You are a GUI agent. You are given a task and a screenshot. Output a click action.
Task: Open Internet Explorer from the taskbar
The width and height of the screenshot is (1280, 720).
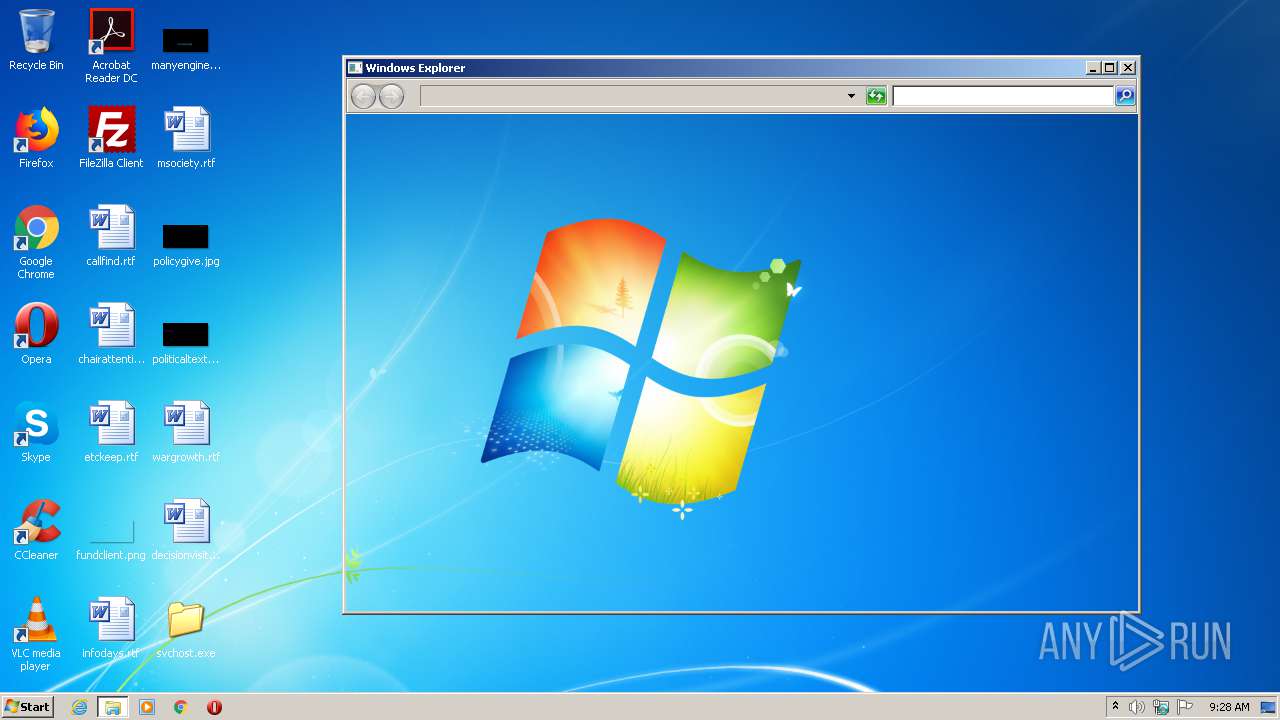[80, 707]
